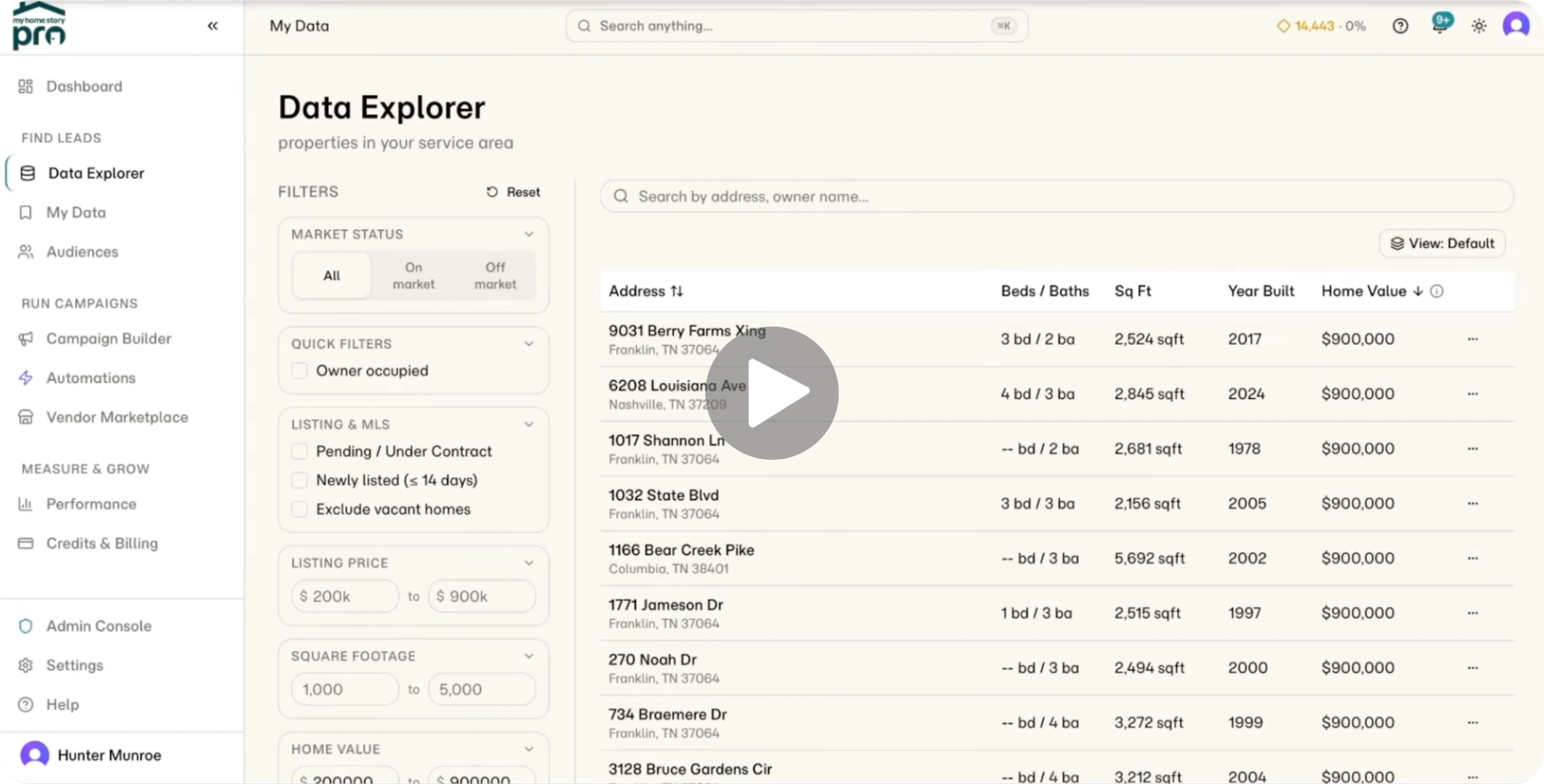
Task: Select All market status option
Action: pos(331,275)
